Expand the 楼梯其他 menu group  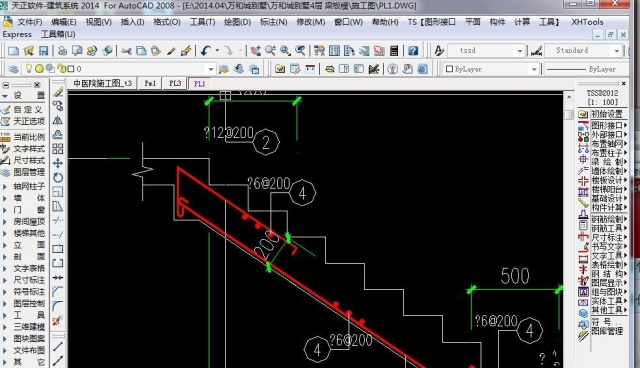(24, 233)
